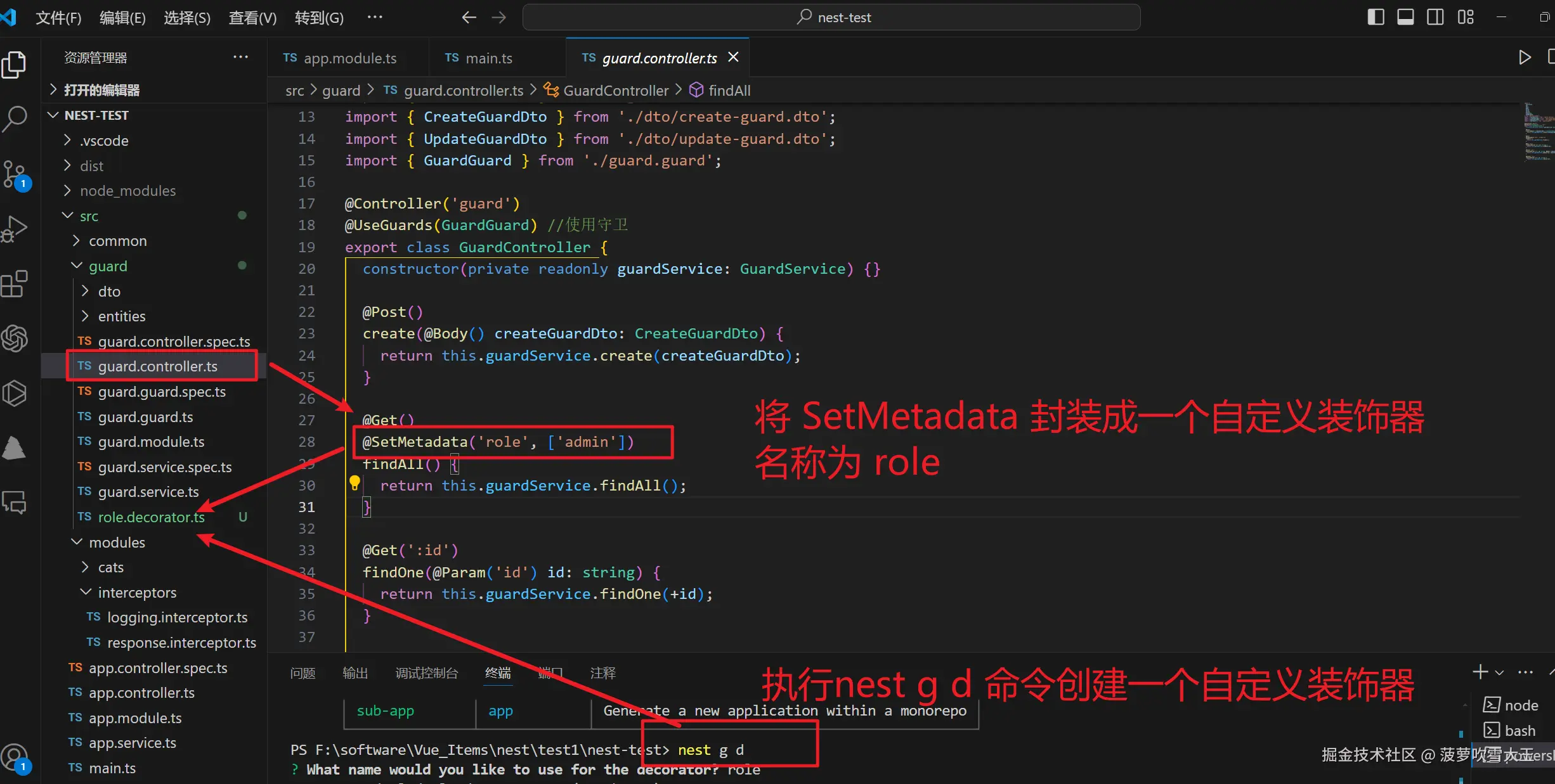Screen dimensions: 1555x784
Task: Open GuardController from the breadcrumb bar
Action: click(615, 90)
